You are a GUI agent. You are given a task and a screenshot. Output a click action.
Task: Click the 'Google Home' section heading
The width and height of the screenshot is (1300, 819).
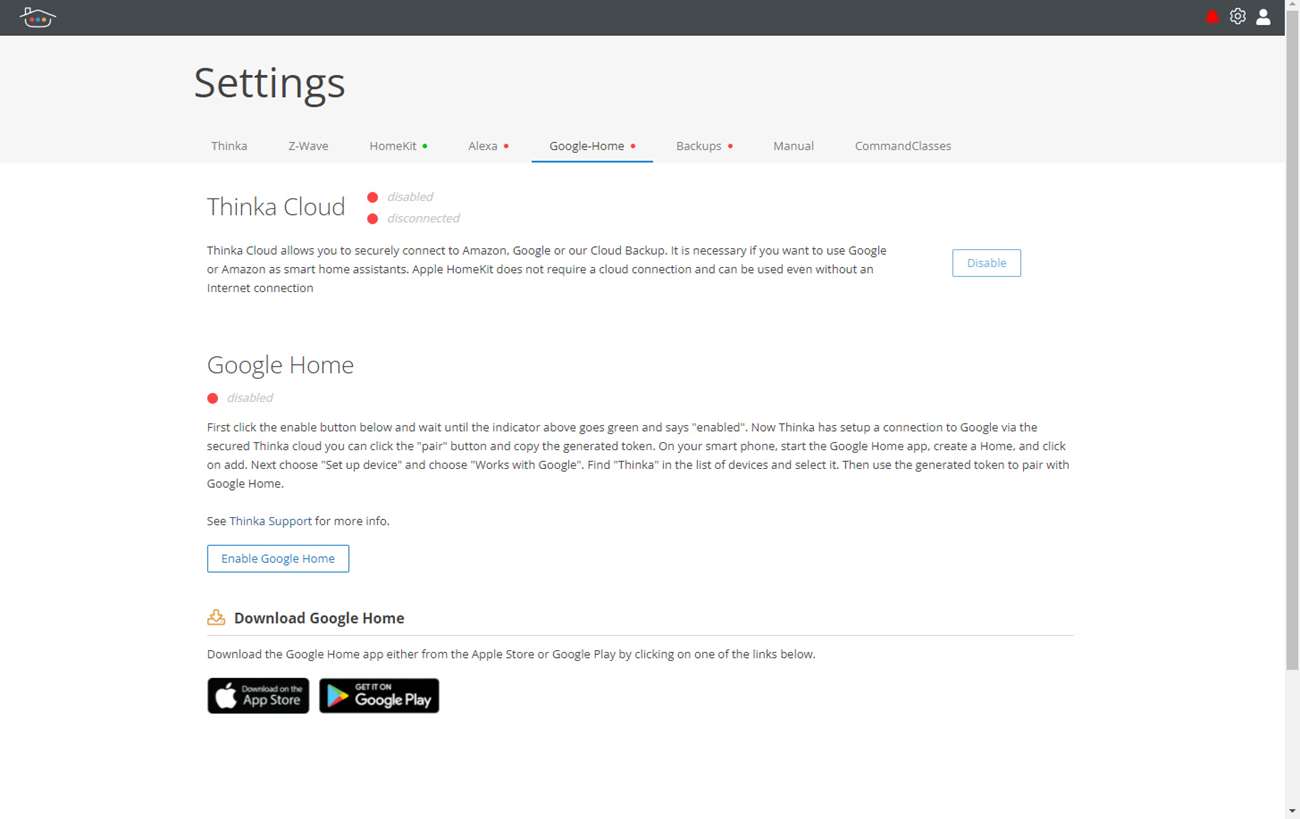coord(280,365)
